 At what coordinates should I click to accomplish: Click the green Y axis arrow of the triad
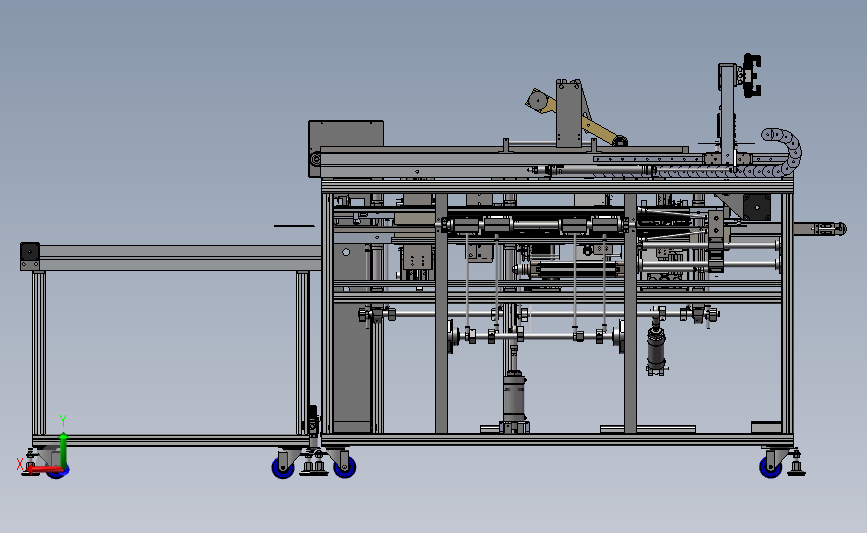(x=63, y=451)
